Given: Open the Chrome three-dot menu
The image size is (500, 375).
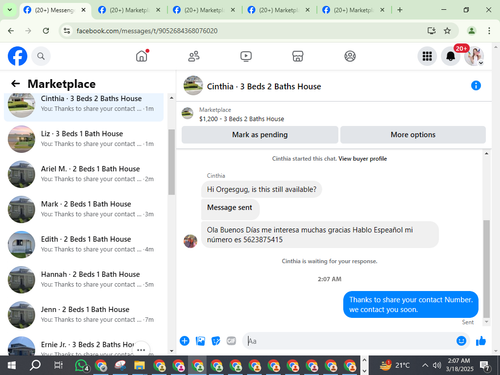Looking at the screenshot, I should (x=489, y=31).
